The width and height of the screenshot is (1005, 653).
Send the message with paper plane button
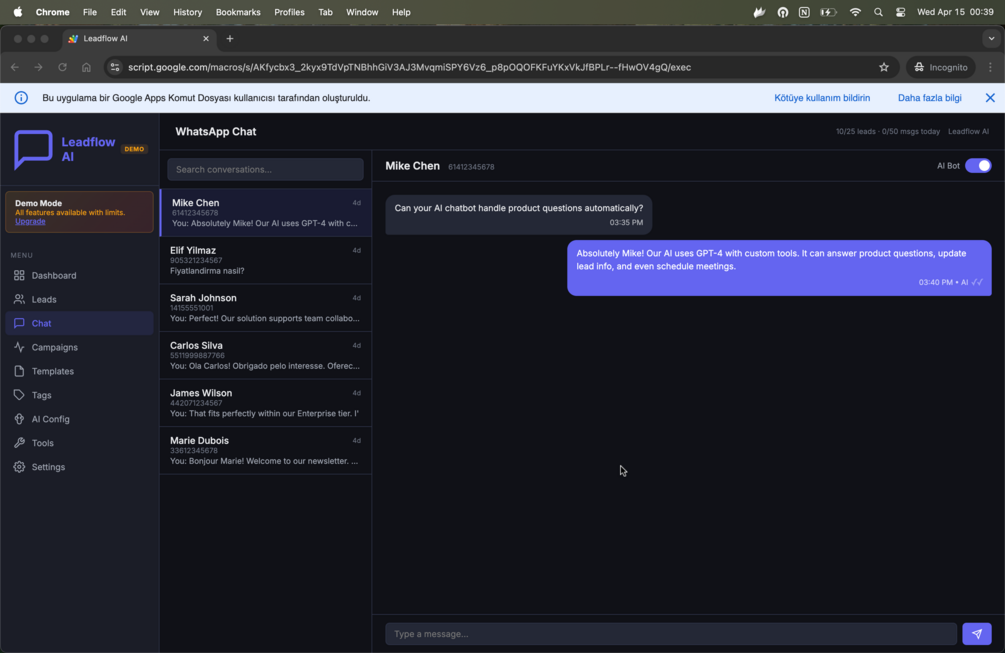click(976, 634)
